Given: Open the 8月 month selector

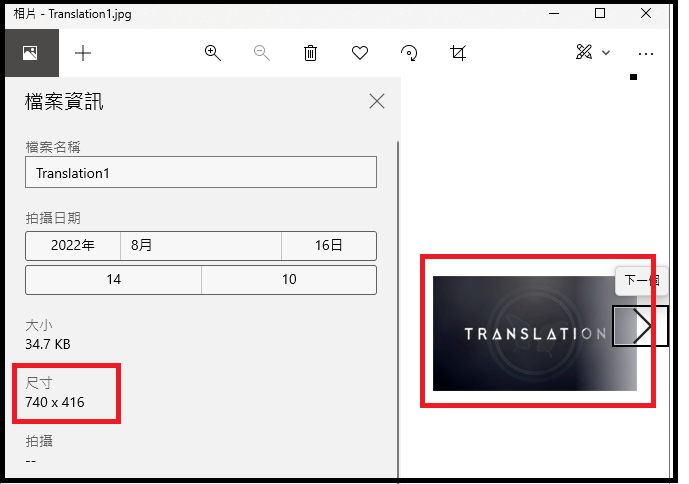Looking at the screenshot, I should point(200,246).
